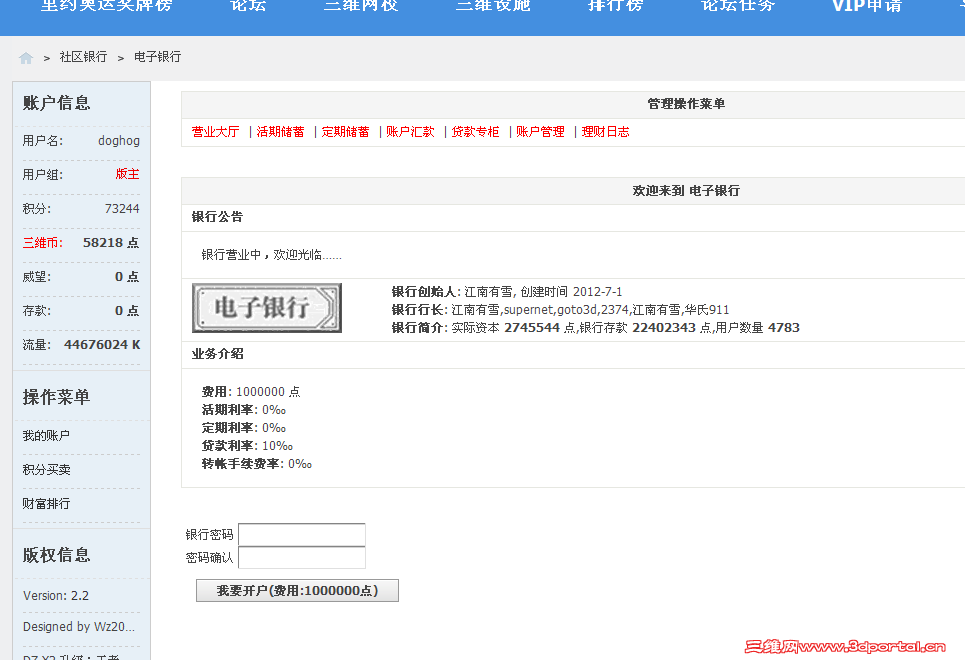Go to 理财日志 in management menu
This screenshot has height=660, width=965.
[x=606, y=132]
